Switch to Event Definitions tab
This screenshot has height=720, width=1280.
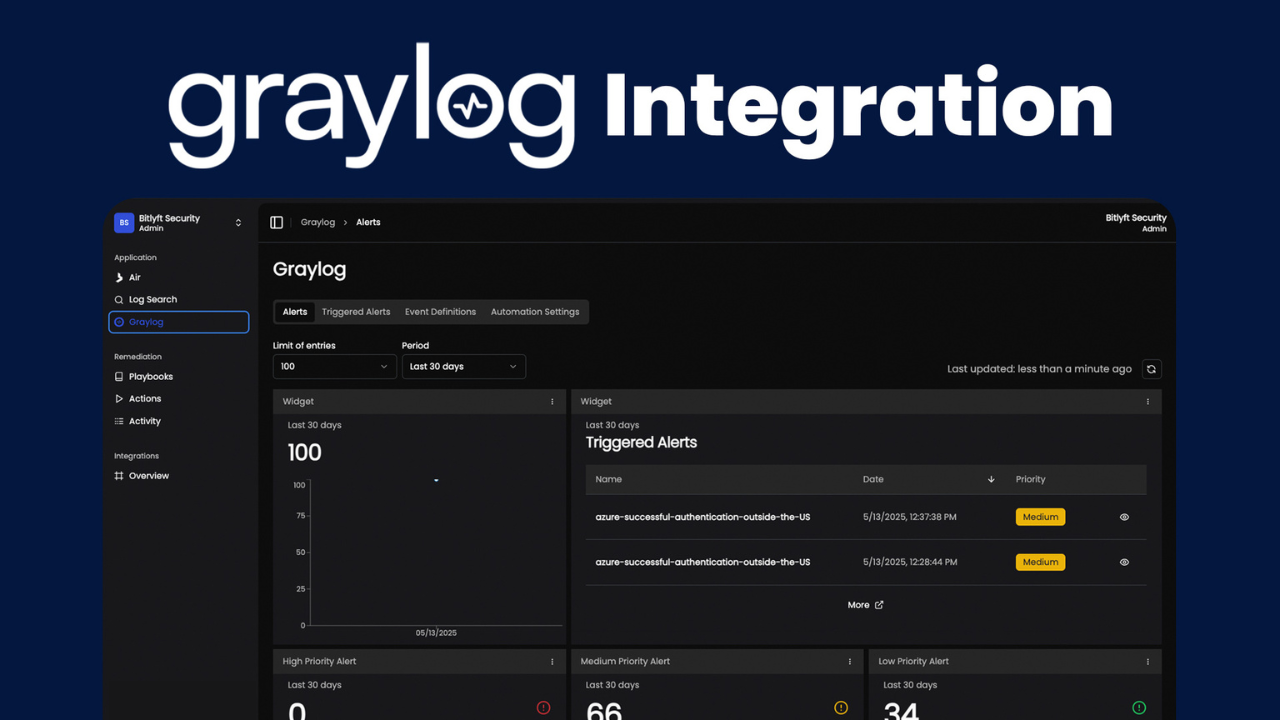click(x=440, y=312)
